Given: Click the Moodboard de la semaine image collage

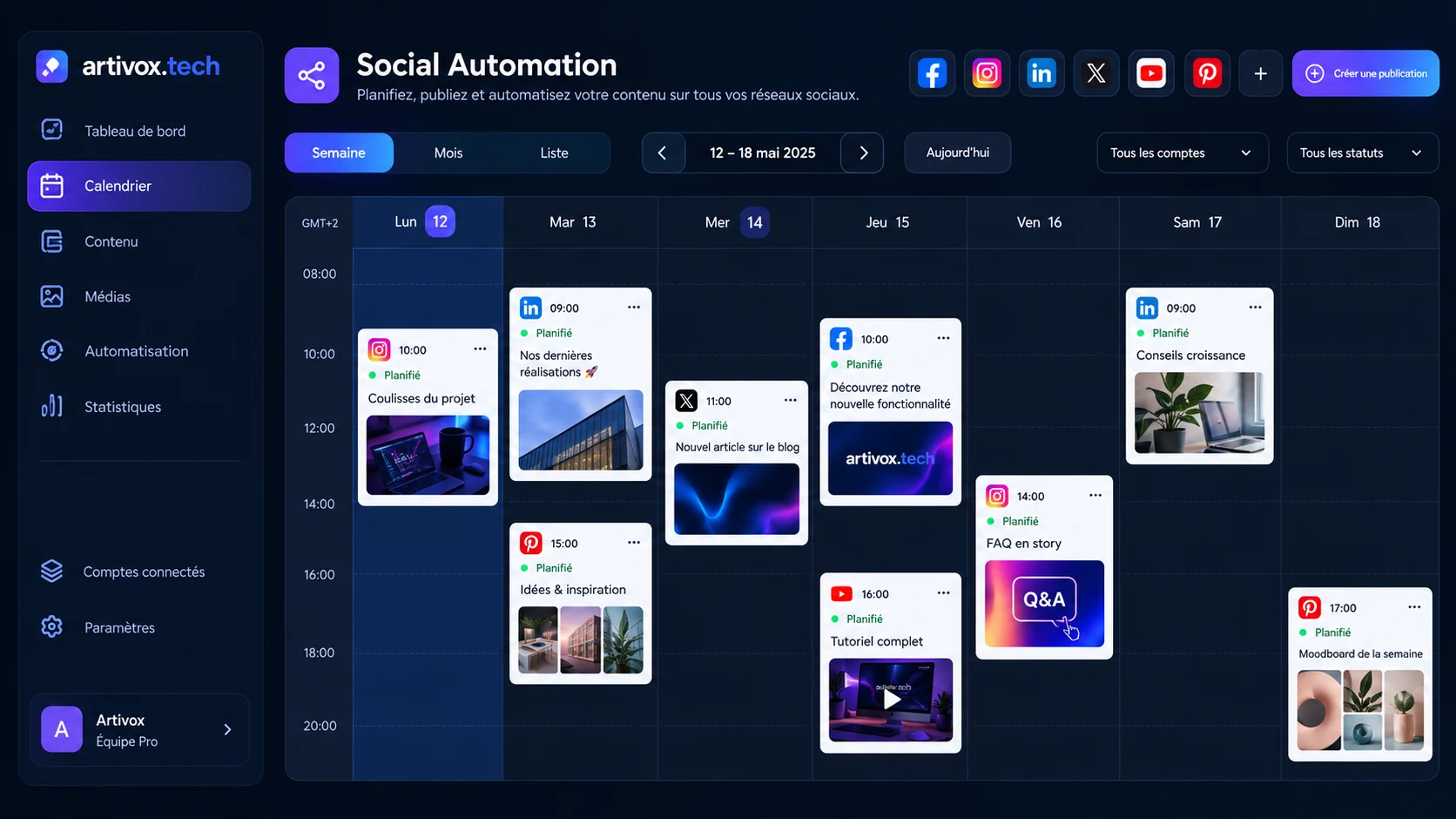Looking at the screenshot, I should tap(1360, 710).
